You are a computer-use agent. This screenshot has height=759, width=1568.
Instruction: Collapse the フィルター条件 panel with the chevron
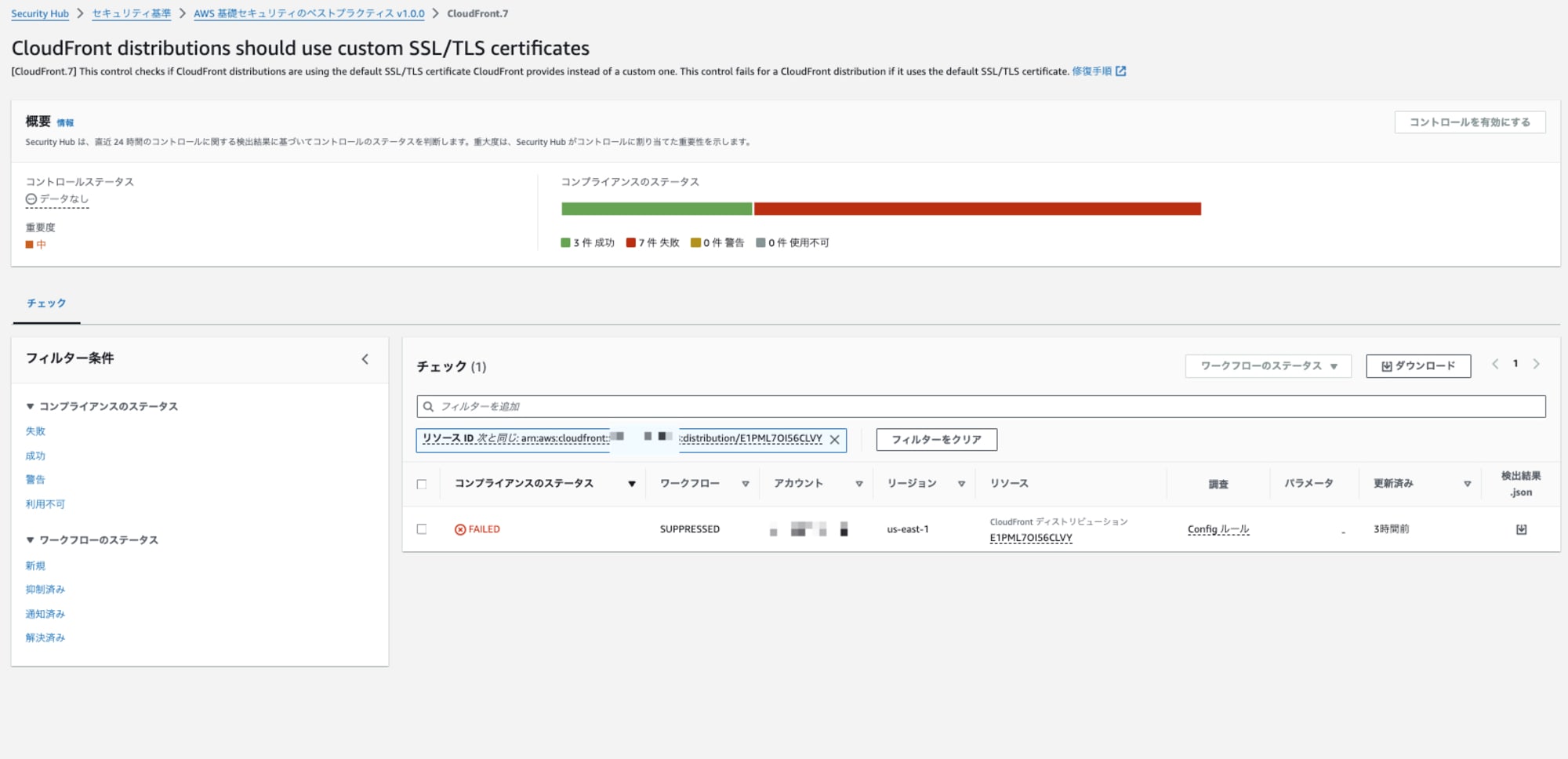tap(365, 359)
